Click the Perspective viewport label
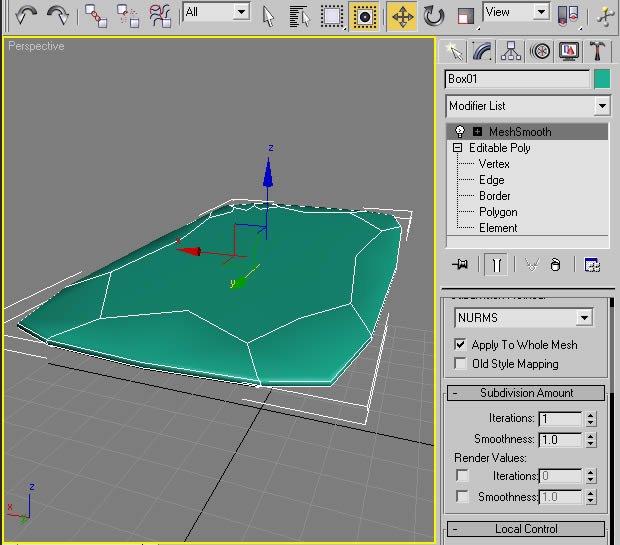Image resolution: width=620 pixels, height=545 pixels. (36, 46)
